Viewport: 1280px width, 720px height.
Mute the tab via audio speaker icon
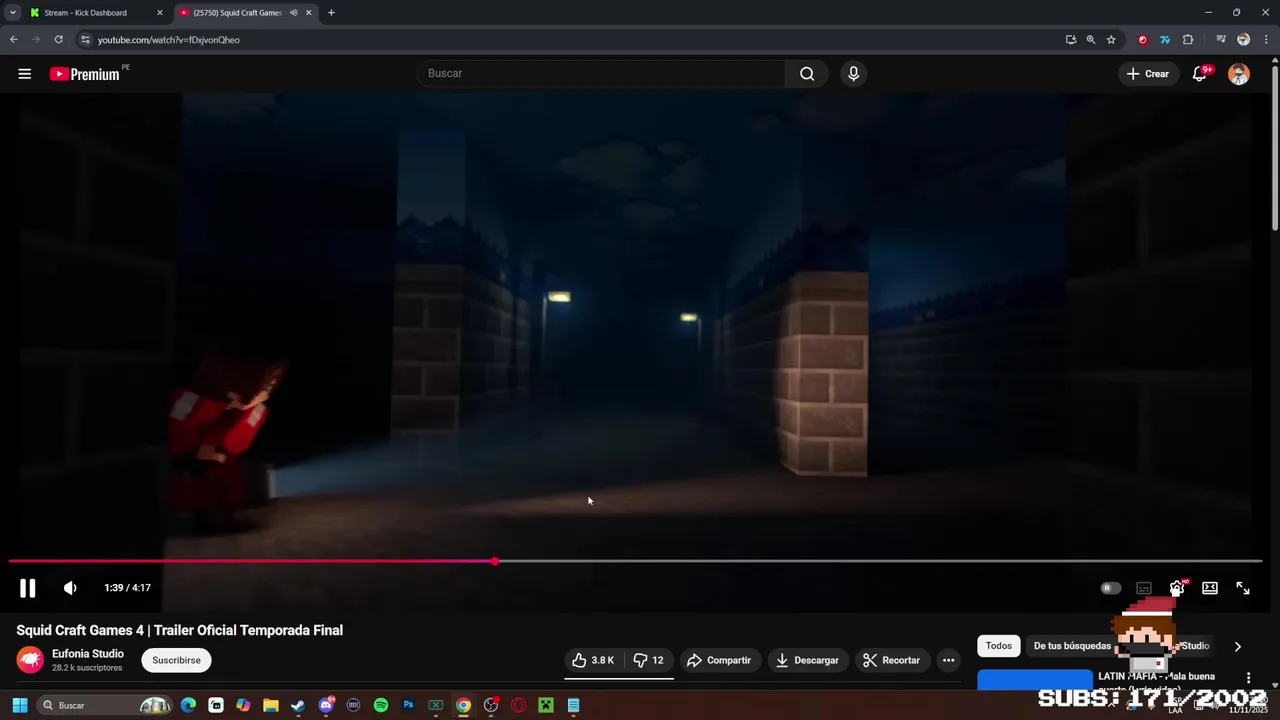coord(293,13)
